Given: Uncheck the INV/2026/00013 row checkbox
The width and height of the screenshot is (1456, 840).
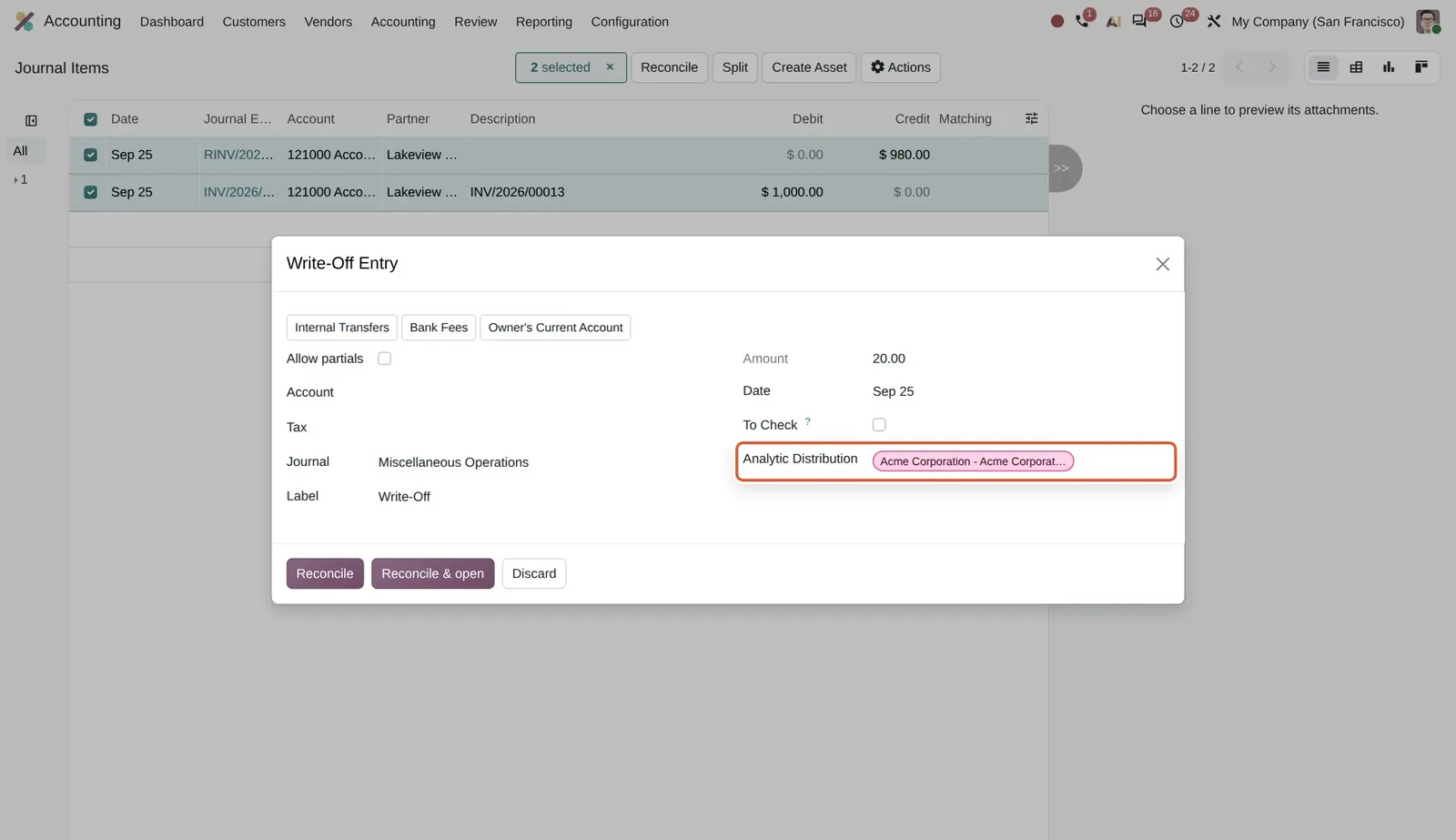Looking at the screenshot, I should point(90,192).
